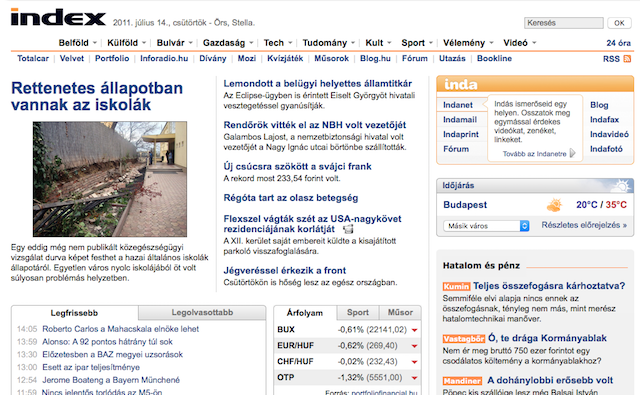The height and width of the screenshot is (395, 640).
Task: Open the Részletes előrejelzés link
Action: (x=584, y=225)
